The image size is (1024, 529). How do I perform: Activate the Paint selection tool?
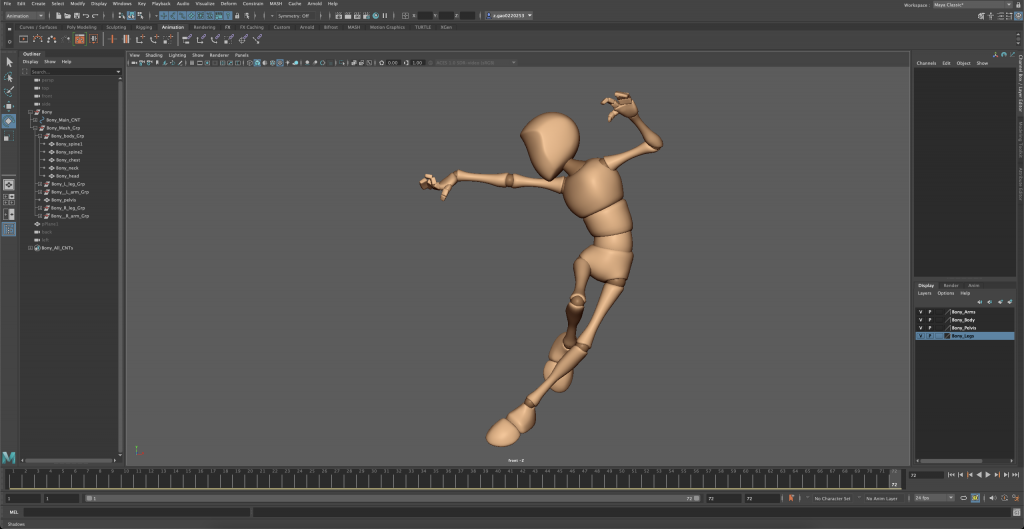point(9,91)
